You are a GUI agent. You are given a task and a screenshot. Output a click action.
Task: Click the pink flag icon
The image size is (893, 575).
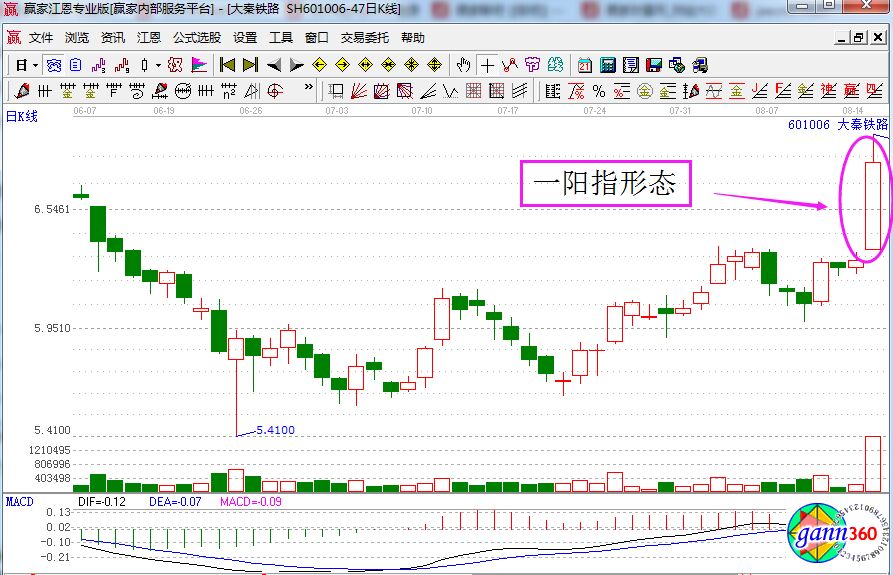coord(199,65)
